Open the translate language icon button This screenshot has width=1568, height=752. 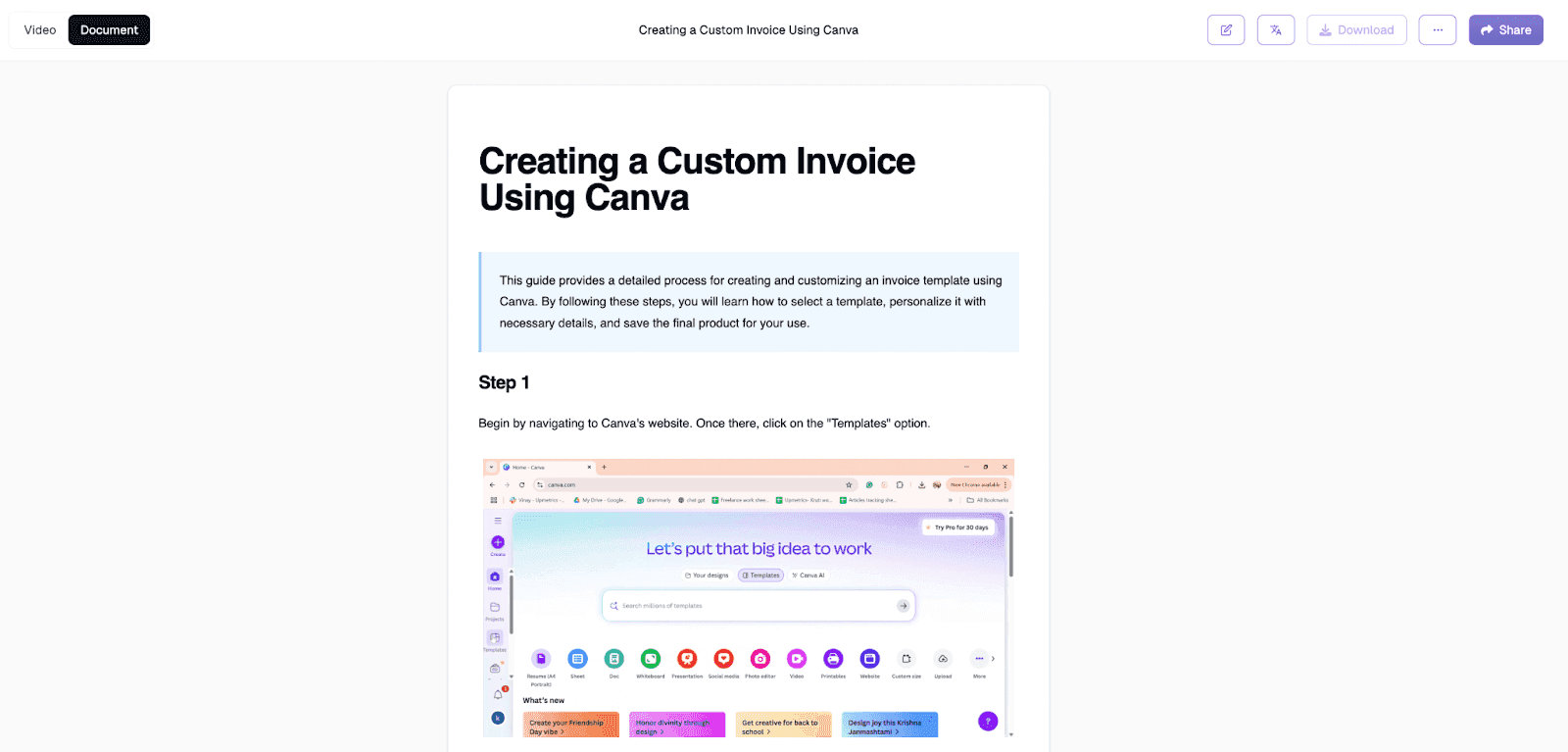click(1276, 30)
